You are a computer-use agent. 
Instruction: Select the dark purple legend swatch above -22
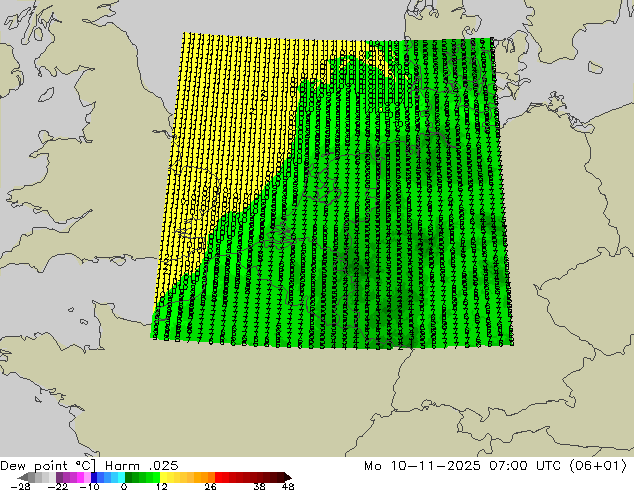coord(59,477)
